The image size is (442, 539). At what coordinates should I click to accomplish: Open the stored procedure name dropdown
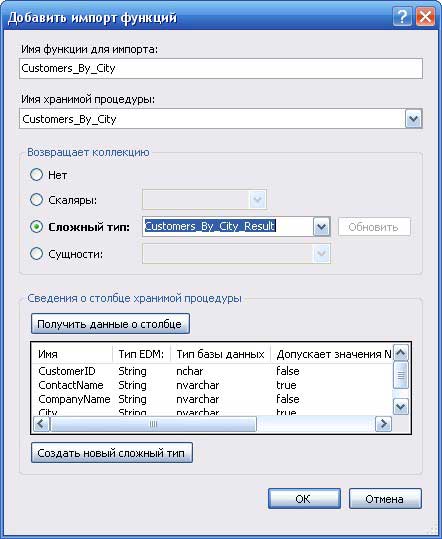pos(413,119)
